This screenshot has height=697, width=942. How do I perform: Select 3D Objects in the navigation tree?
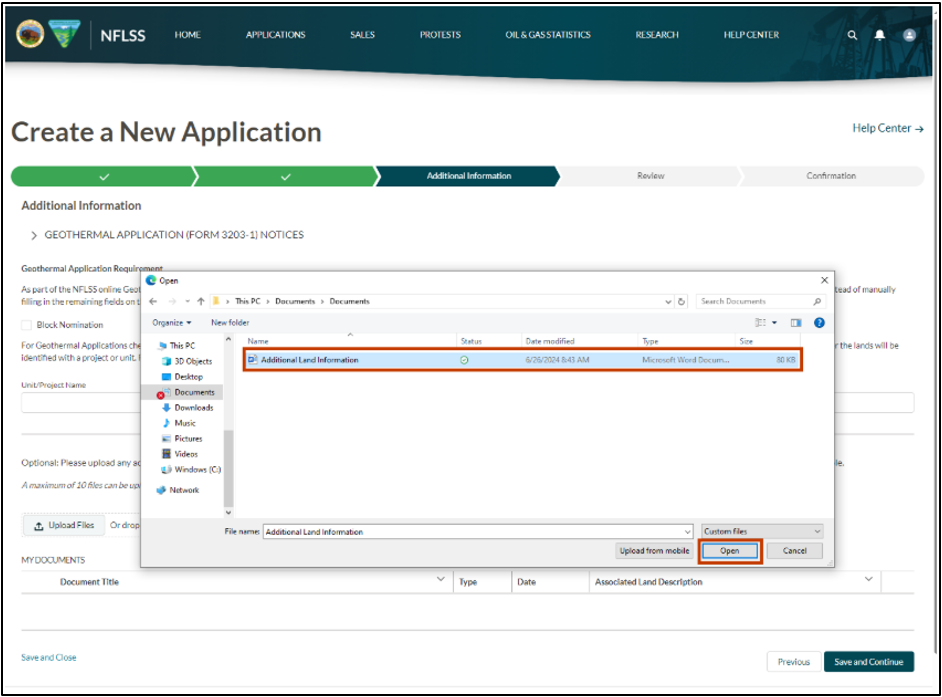[187, 361]
